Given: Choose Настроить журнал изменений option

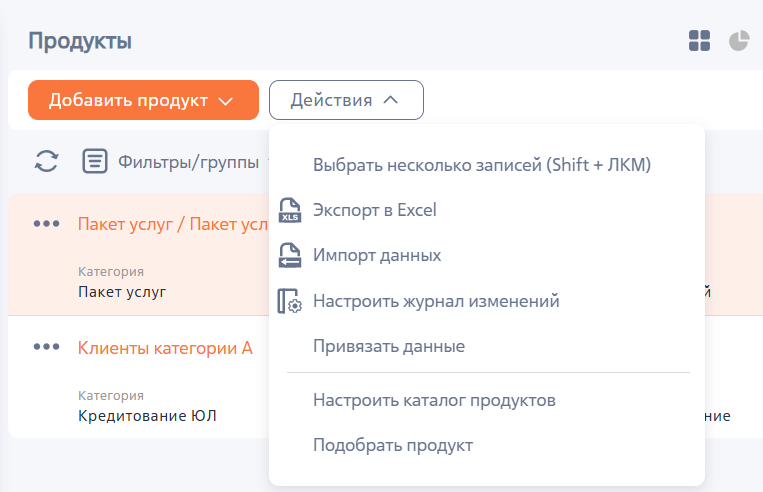Looking at the screenshot, I should [x=436, y=301].
